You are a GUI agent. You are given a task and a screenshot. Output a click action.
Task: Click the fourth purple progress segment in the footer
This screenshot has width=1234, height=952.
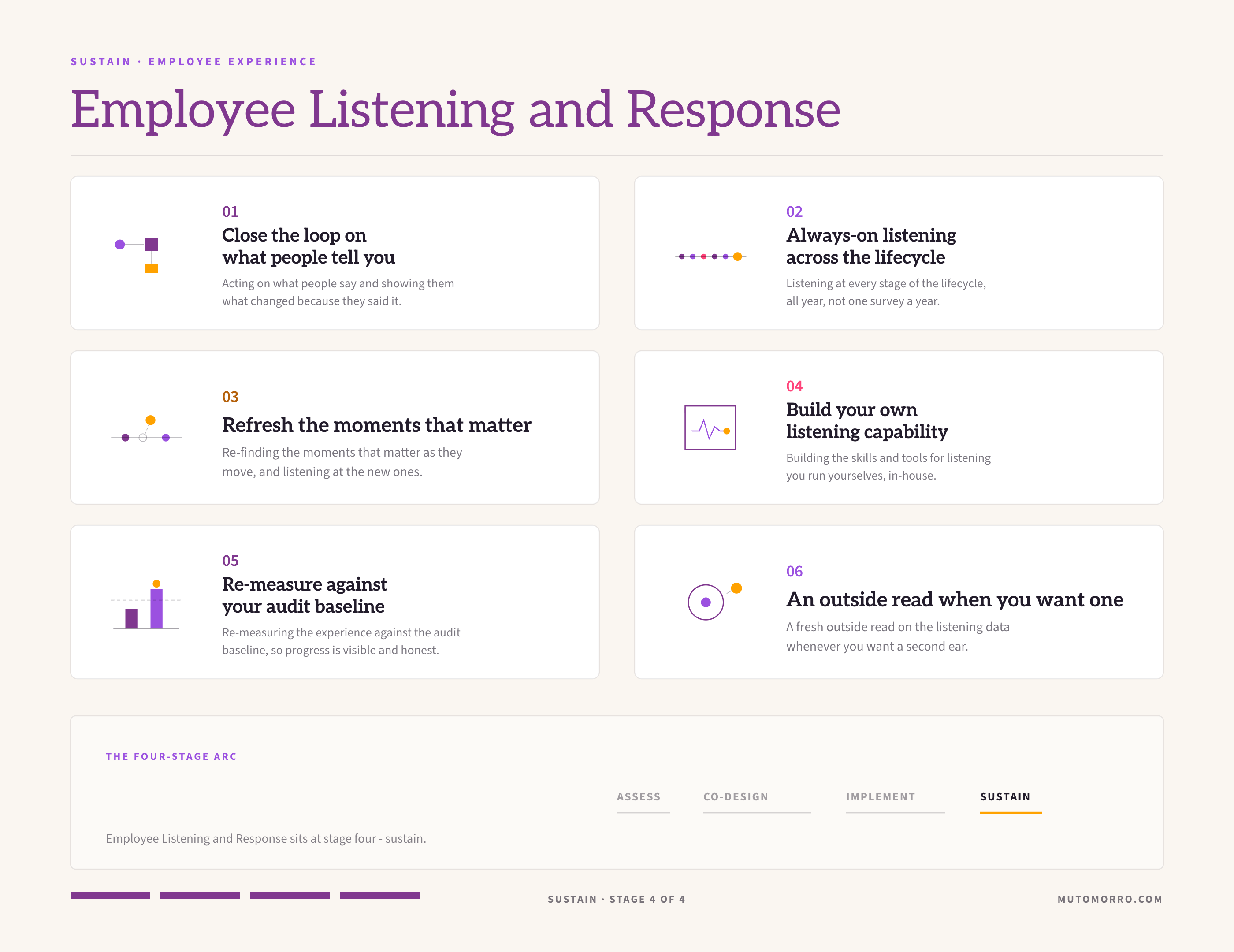(380, 896)
